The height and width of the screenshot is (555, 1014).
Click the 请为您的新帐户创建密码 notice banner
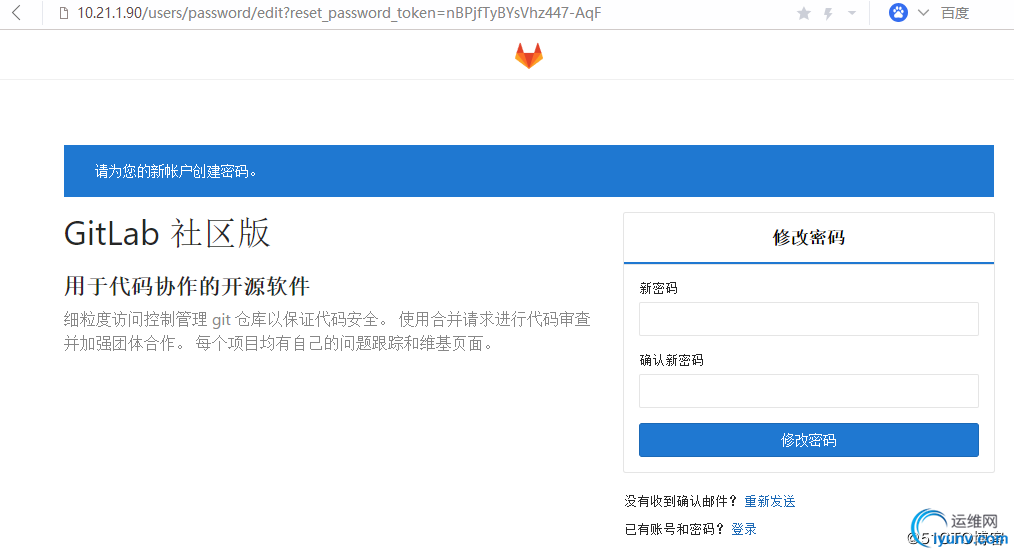(x=528, y=171)
